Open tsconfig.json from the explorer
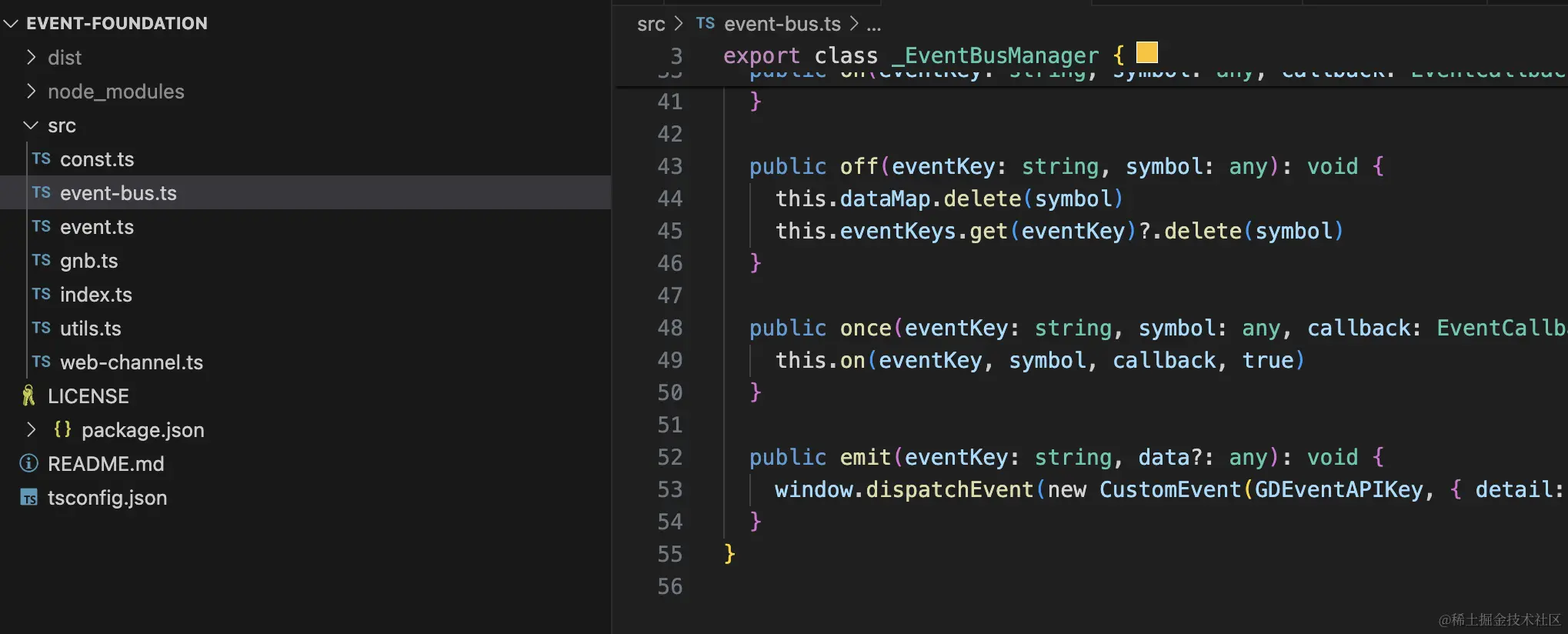Screen dimensions: 1568x634 tap(108, 498)
